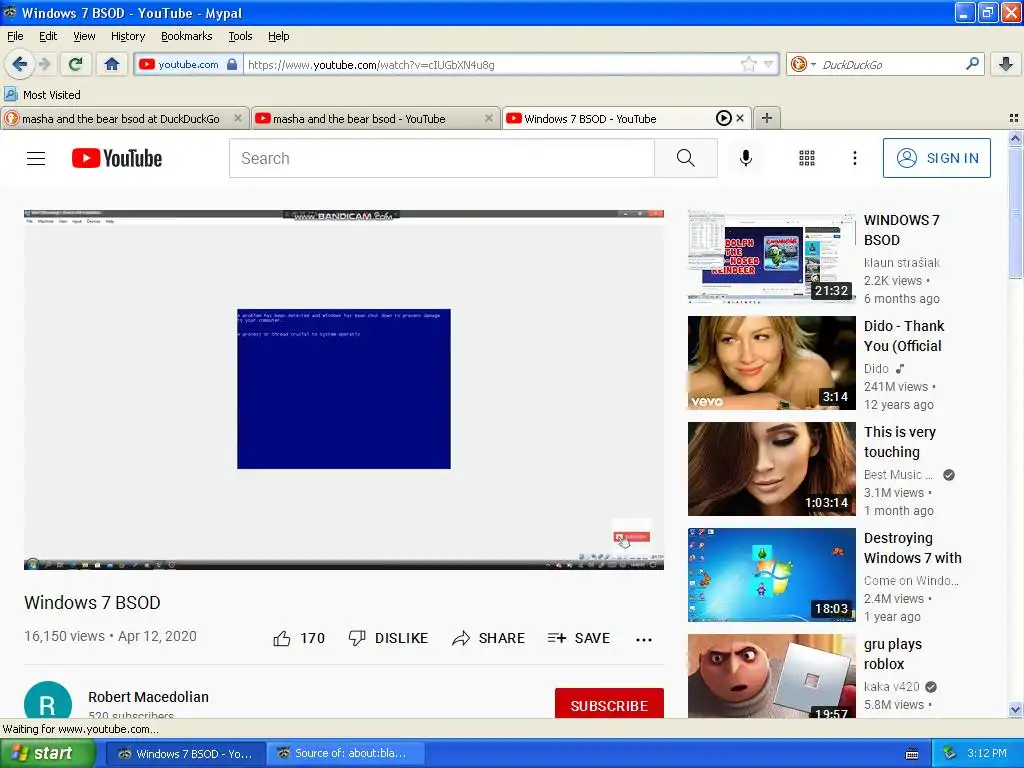Screen dimensions: 1024x768
Task: Open the browser home page icon
Action: click(112, 64)
